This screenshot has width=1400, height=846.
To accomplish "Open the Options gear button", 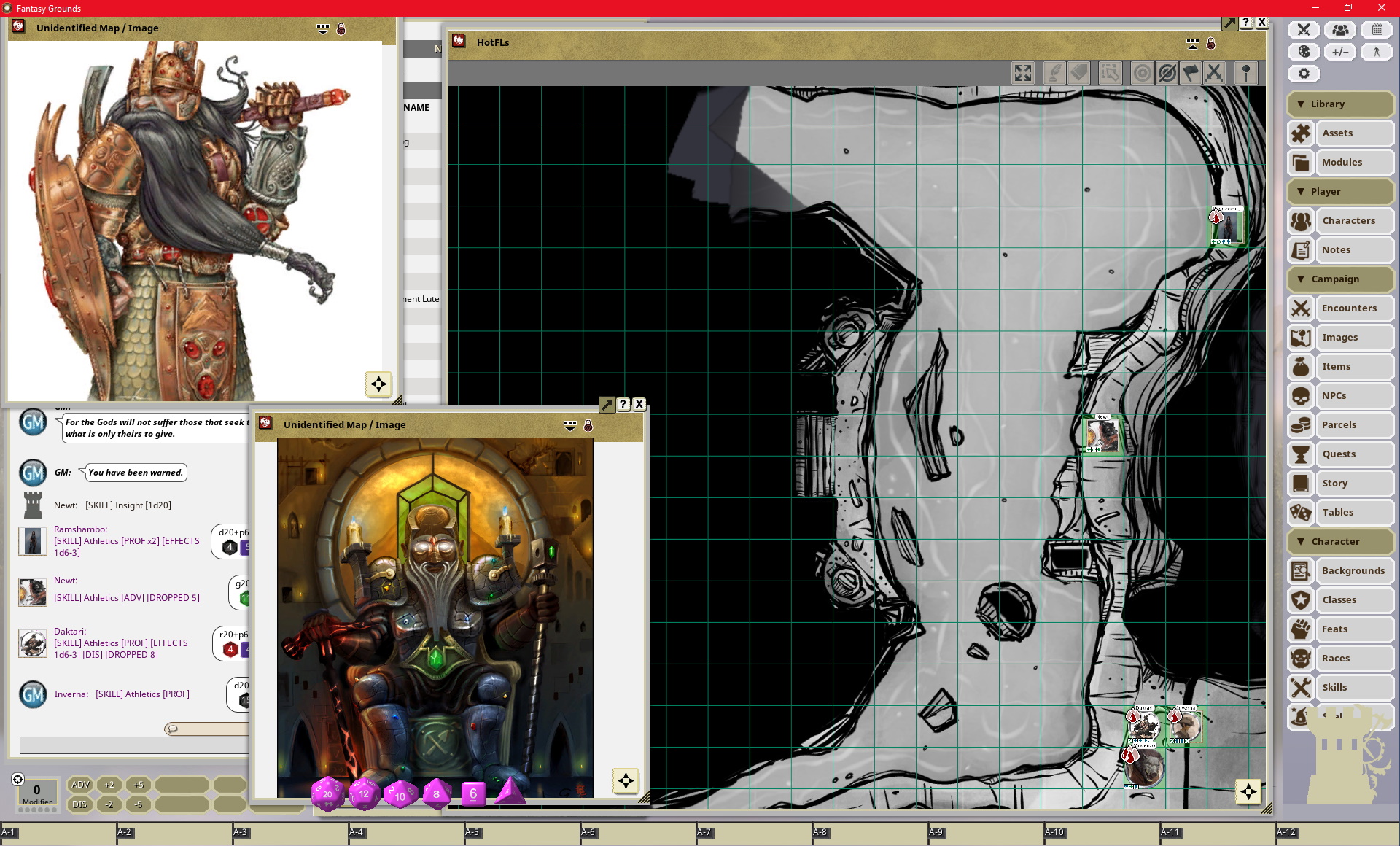I will (1304, 74).
